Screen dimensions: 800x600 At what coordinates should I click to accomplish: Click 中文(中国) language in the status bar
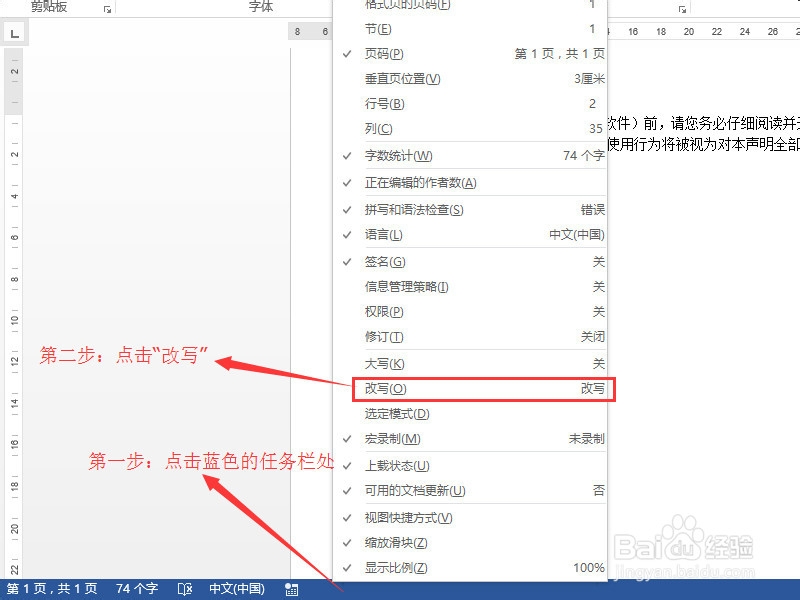click(237, 589)
